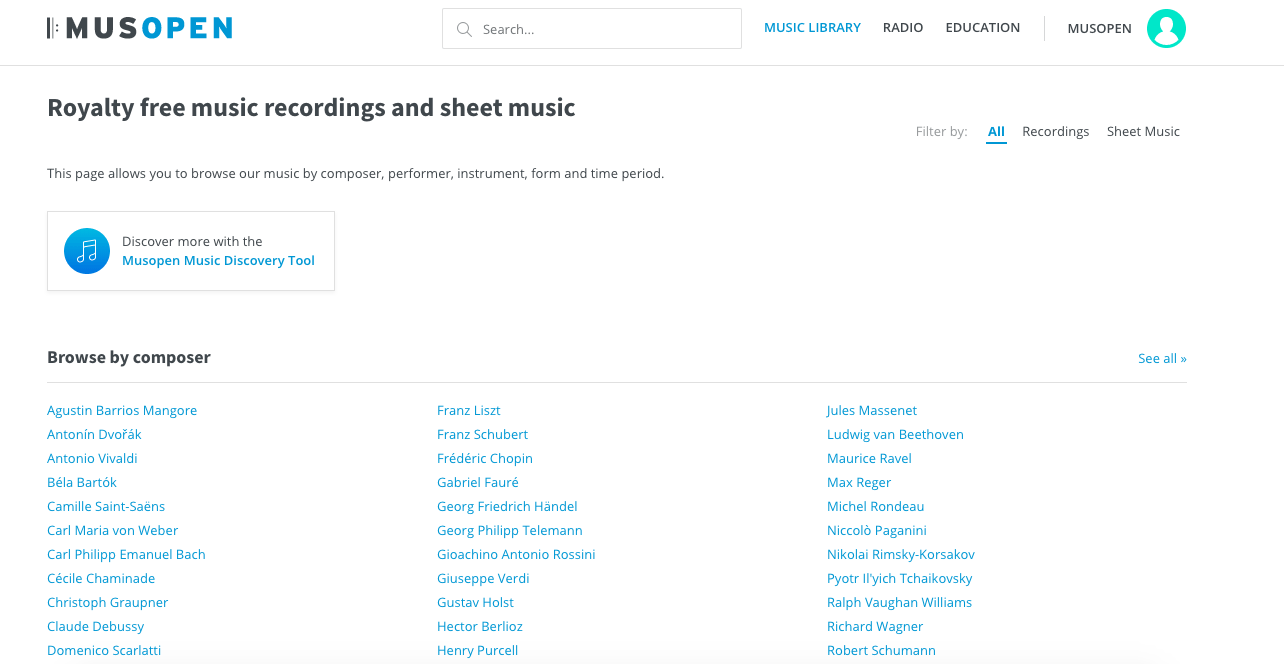Open composer Michel Rondeau
1284x664 pixels.
click(x=876, y=507)
